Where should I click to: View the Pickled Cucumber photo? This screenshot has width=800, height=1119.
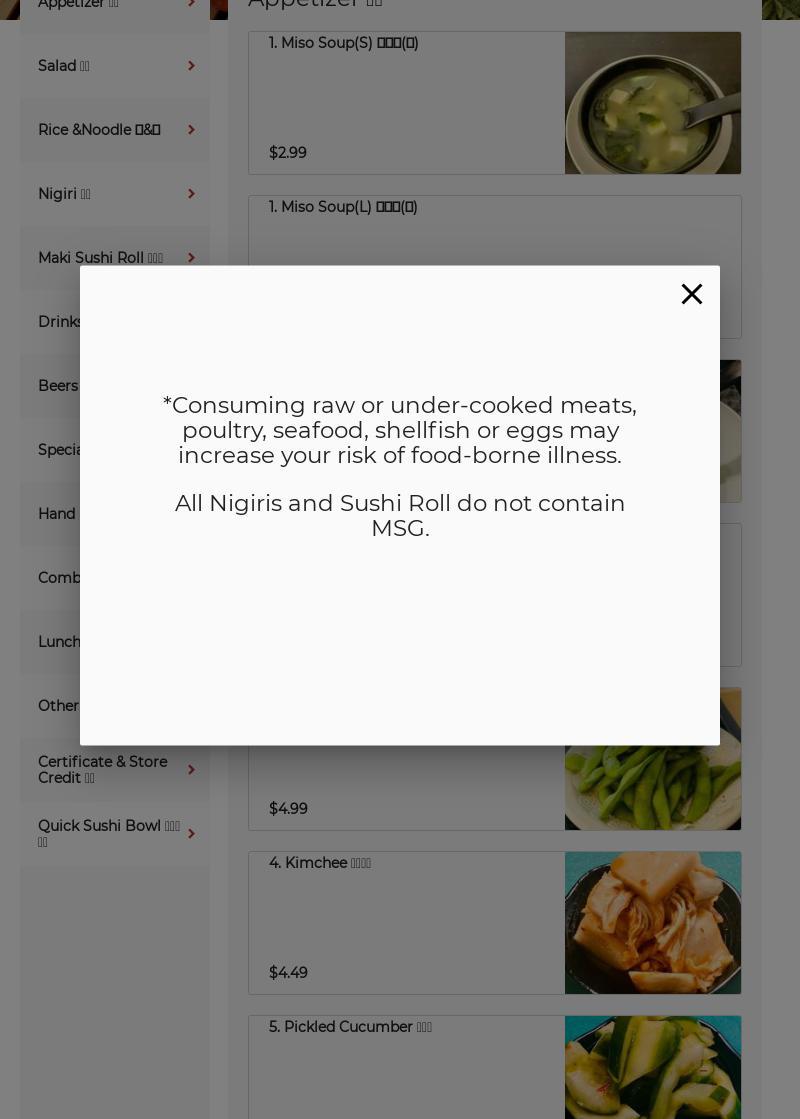coord(653,1068)
